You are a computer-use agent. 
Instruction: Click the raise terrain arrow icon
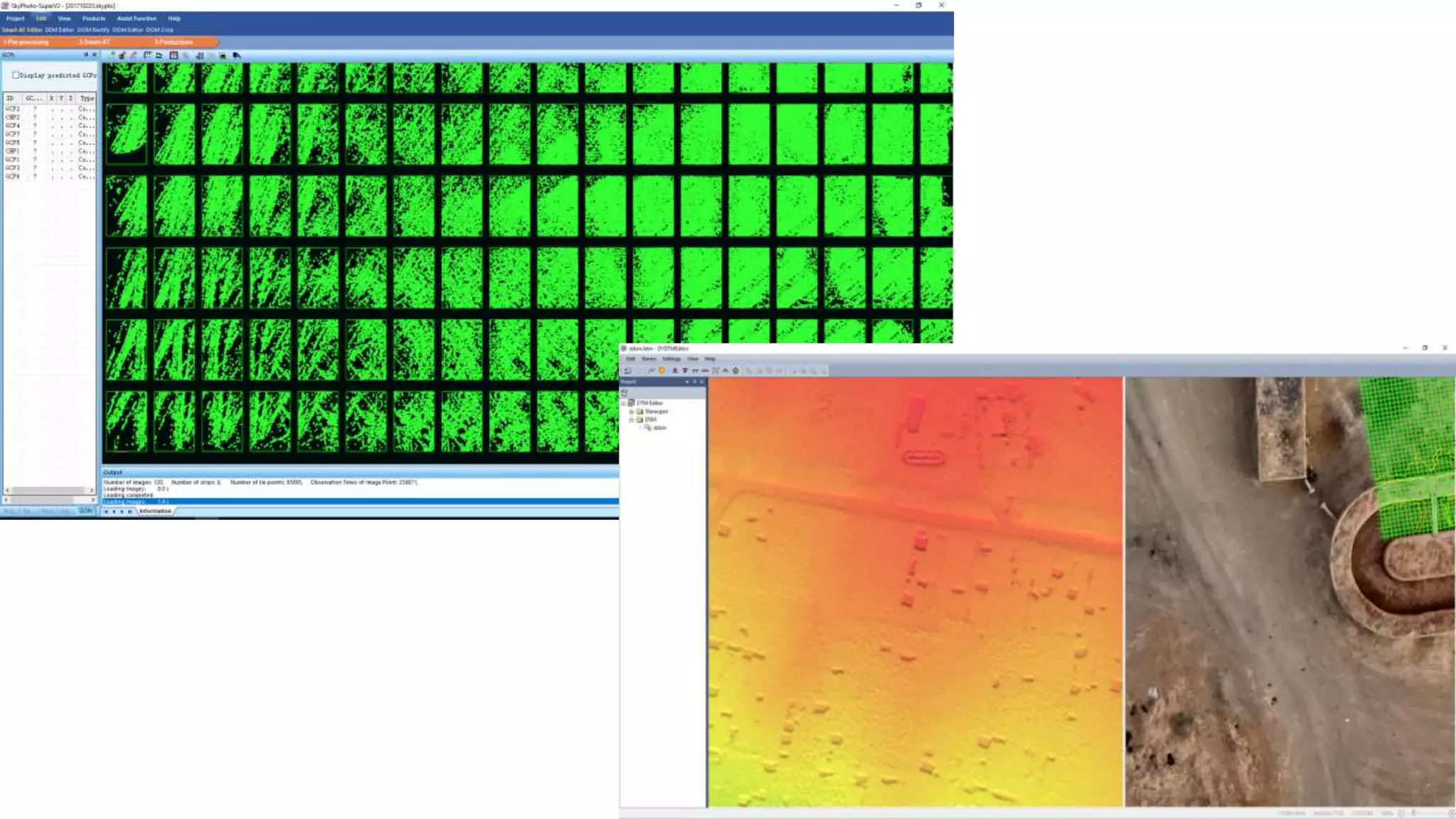pos(675,370)
